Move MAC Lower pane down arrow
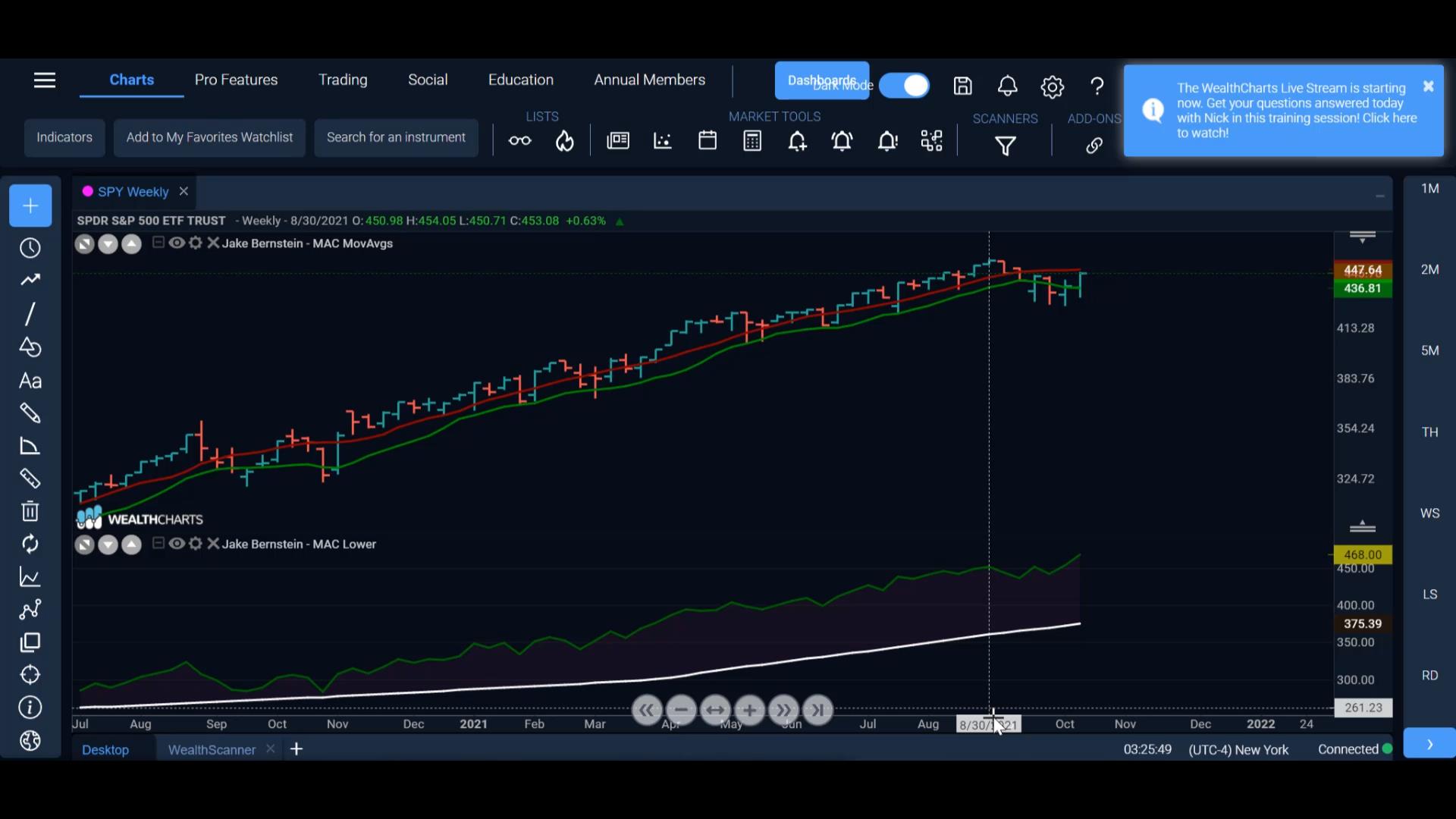 point(108,545)
